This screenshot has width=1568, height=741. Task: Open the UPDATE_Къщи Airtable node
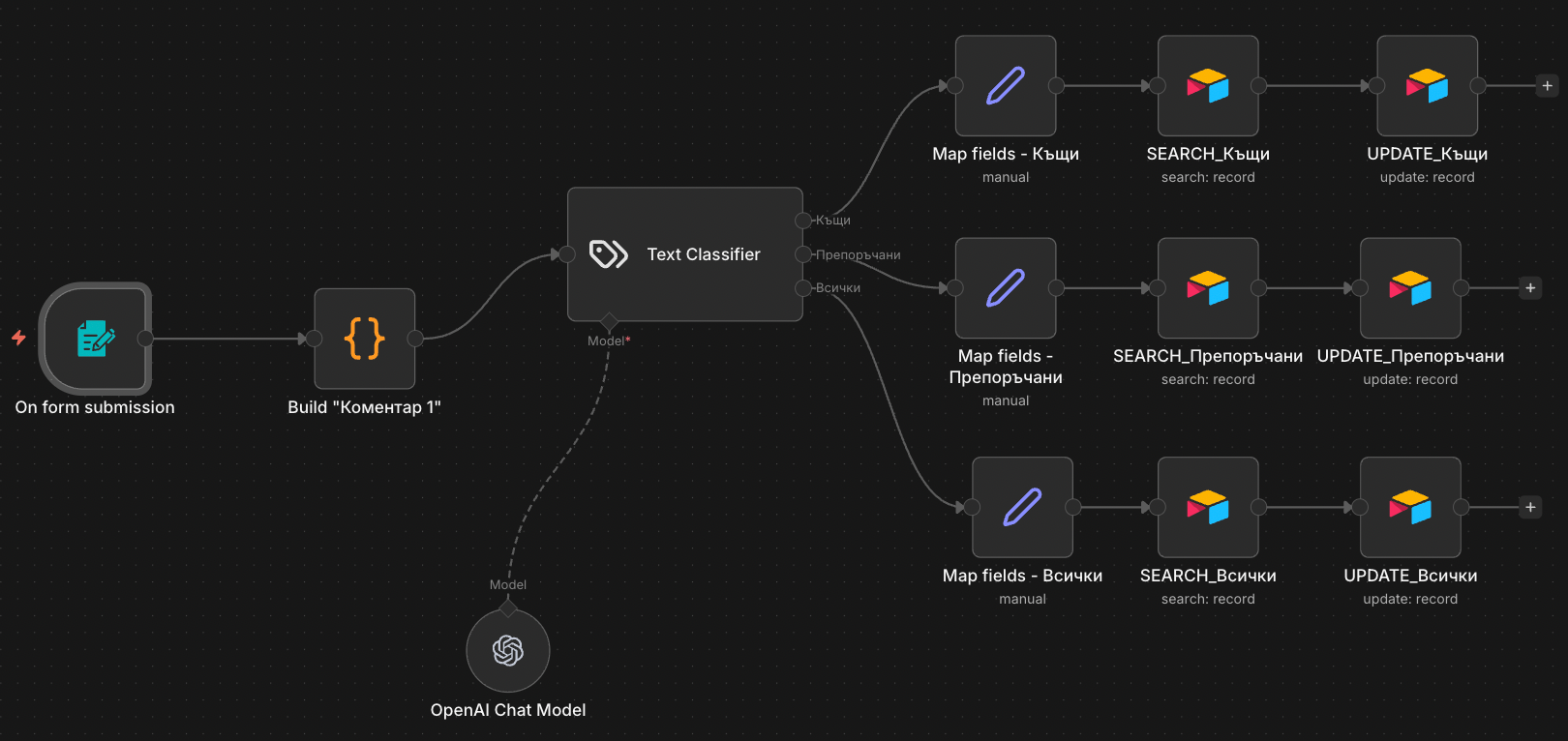pos(1427,86)
